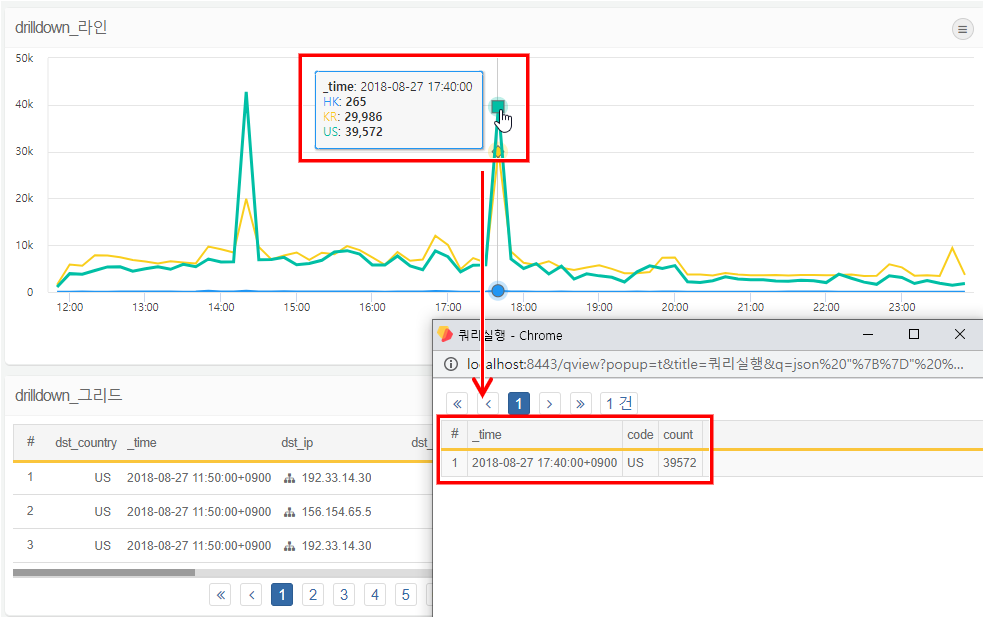
Task: Click the '2018-08-27 17:40:00+0900' cell in popup
Action: pyautogui.click(x=545, y=463)
